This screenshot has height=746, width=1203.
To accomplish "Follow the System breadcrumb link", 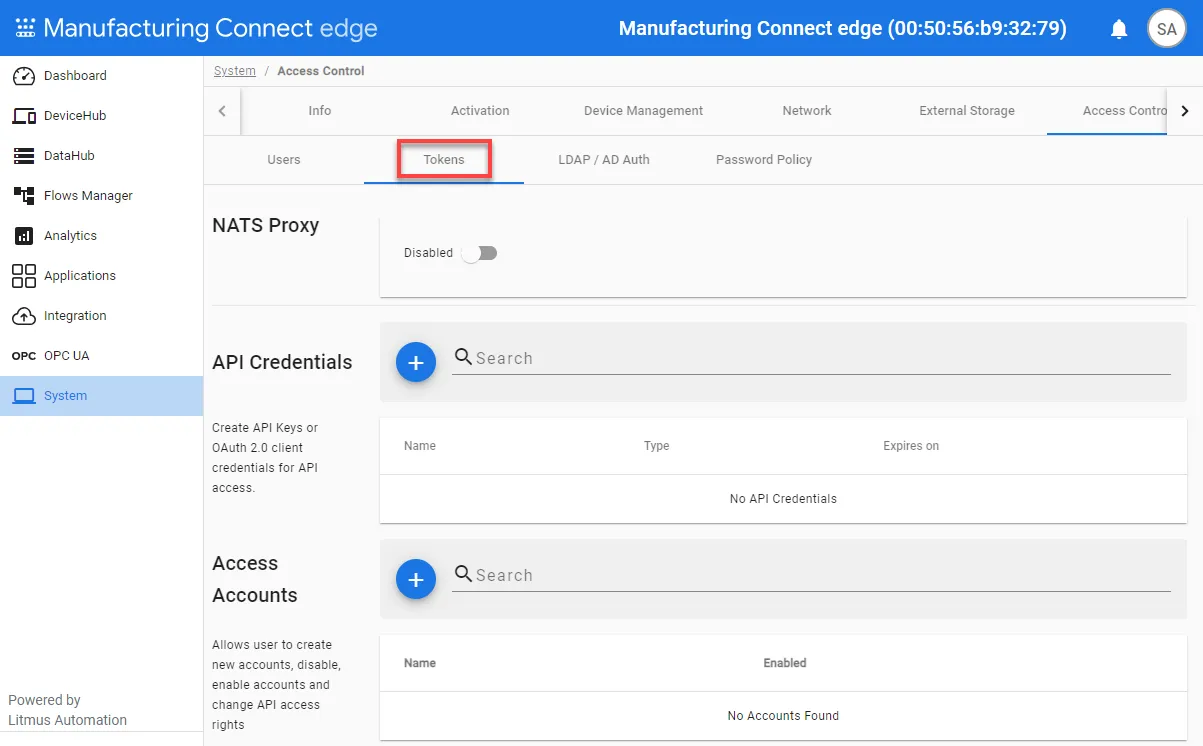I will 235,71.
